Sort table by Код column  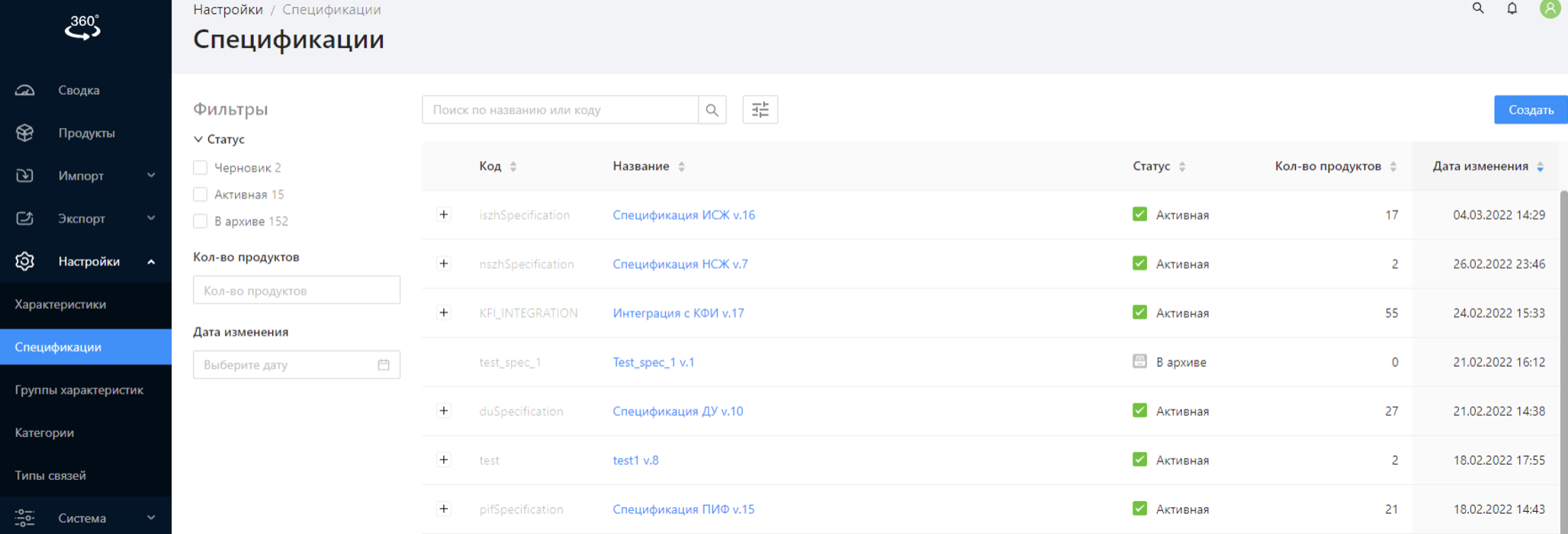click(512, 166)
